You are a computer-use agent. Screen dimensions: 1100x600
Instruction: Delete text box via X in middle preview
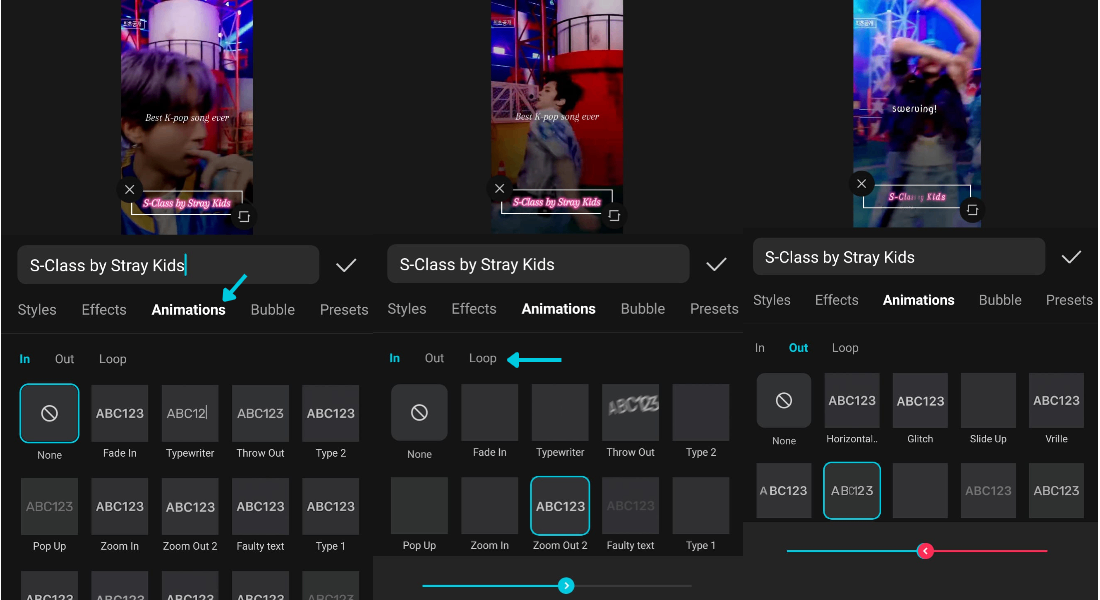pyautogui.click(x=499, y=188)
